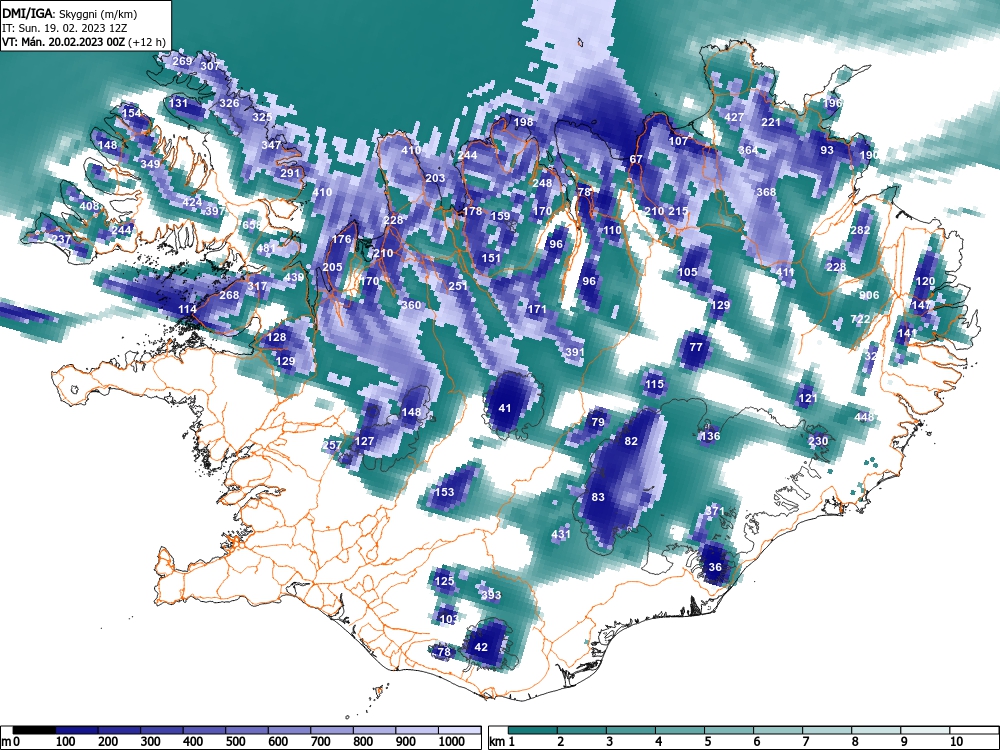The image size is (1000, 750).
Task: Click the 'VT: Mán. 20.02.2023 00Z' valid time
Action: coord(64,43)
